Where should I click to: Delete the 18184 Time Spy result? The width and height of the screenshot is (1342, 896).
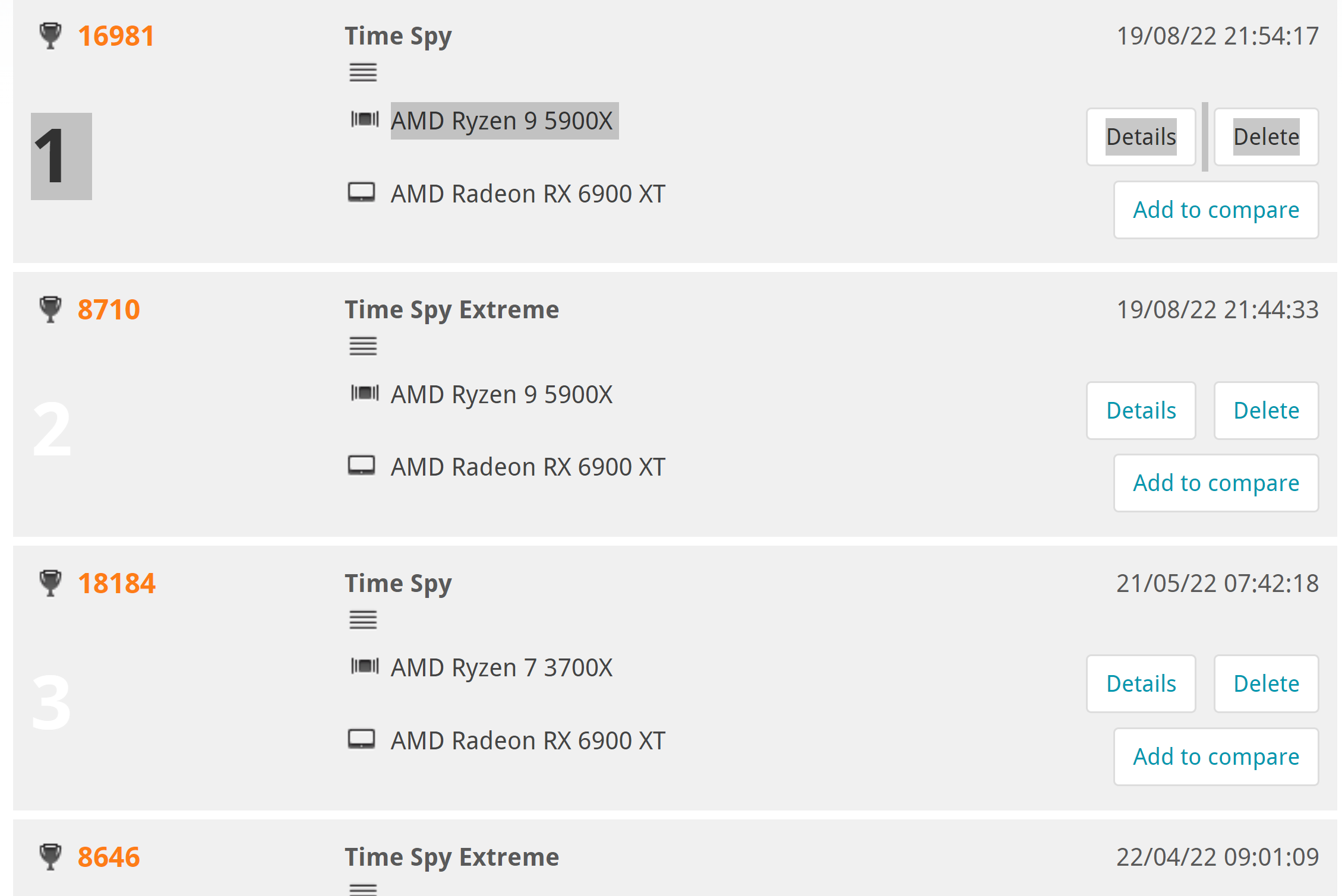1266,683
